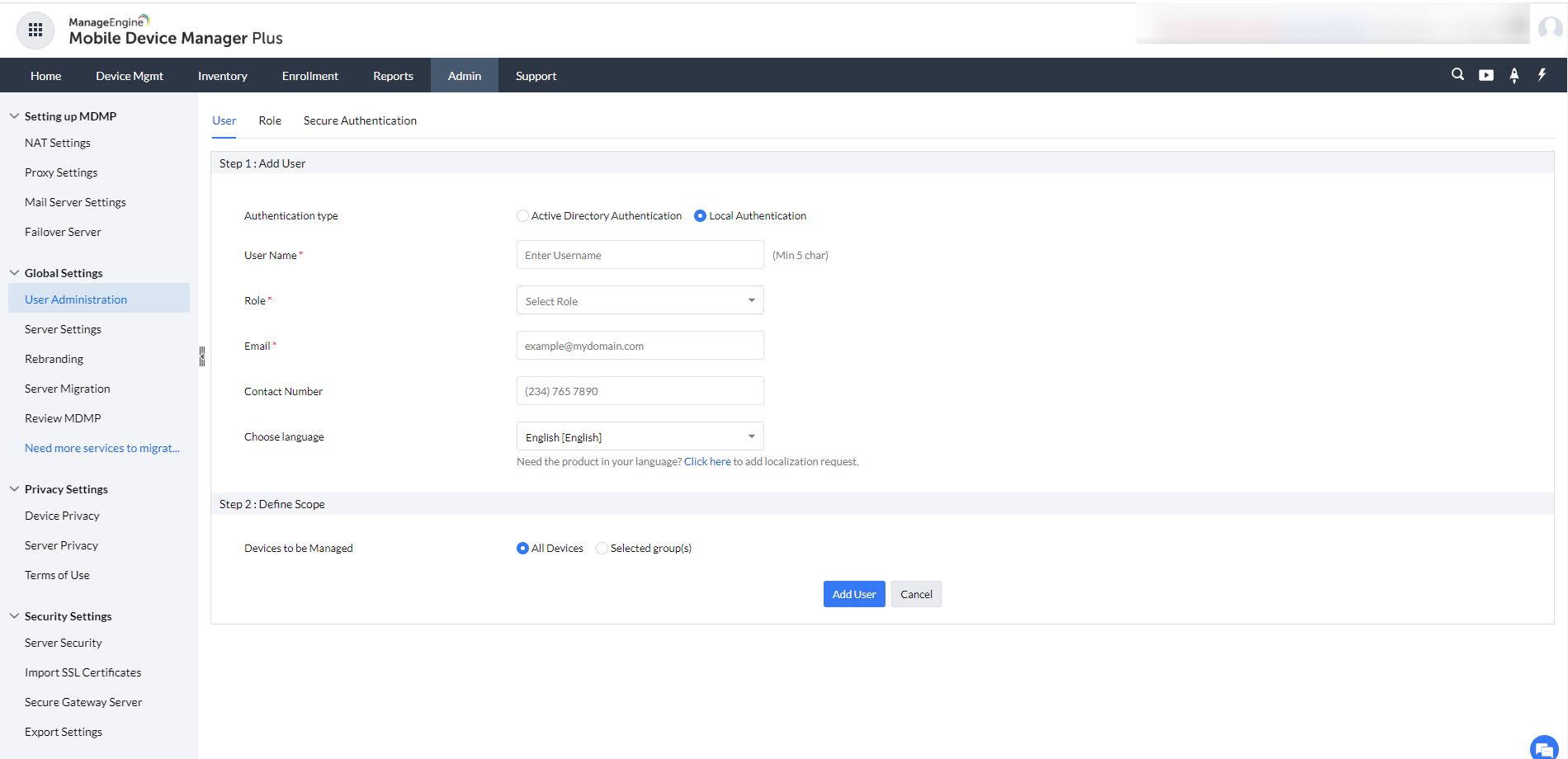Click the Cancel button
The height and width of the screenshot is (759, 1568).
[x=916, y=594]
